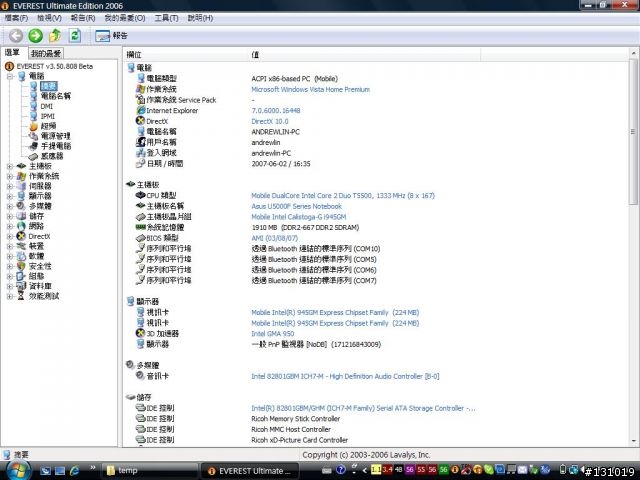The image size is (640, 480).
Task: Select the 網路 network tree node
Action: (36, 226)
